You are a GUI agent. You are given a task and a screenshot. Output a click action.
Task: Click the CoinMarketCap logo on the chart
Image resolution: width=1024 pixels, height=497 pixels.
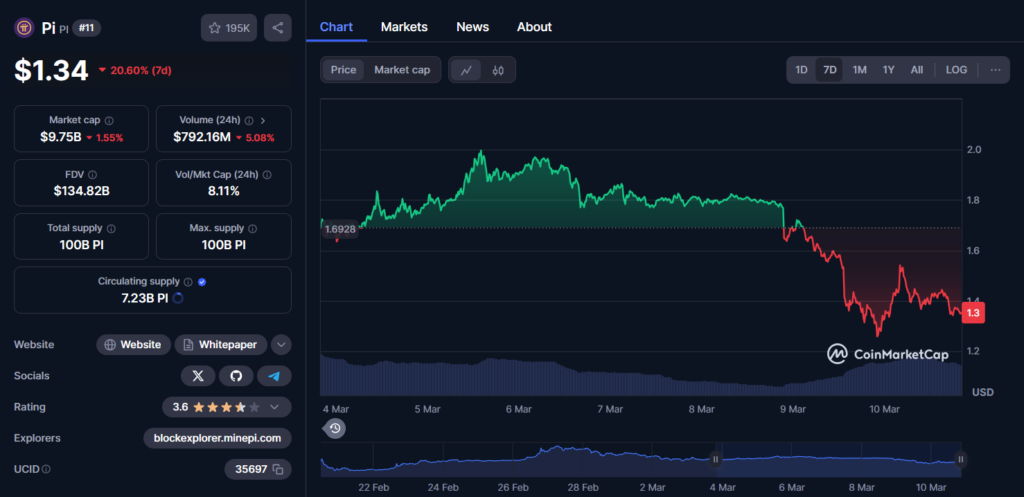(x=888, y=355)
